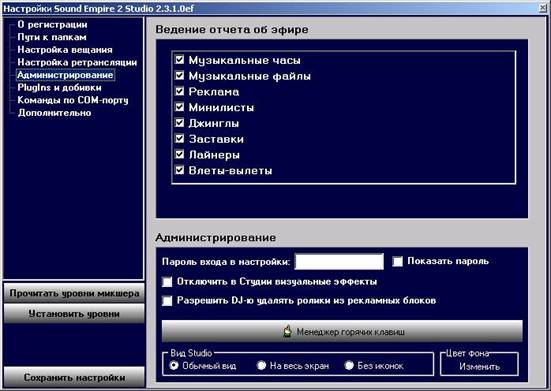
Task: Click the Пароль входа в настройки field
Action: click(x=339, y=261)
